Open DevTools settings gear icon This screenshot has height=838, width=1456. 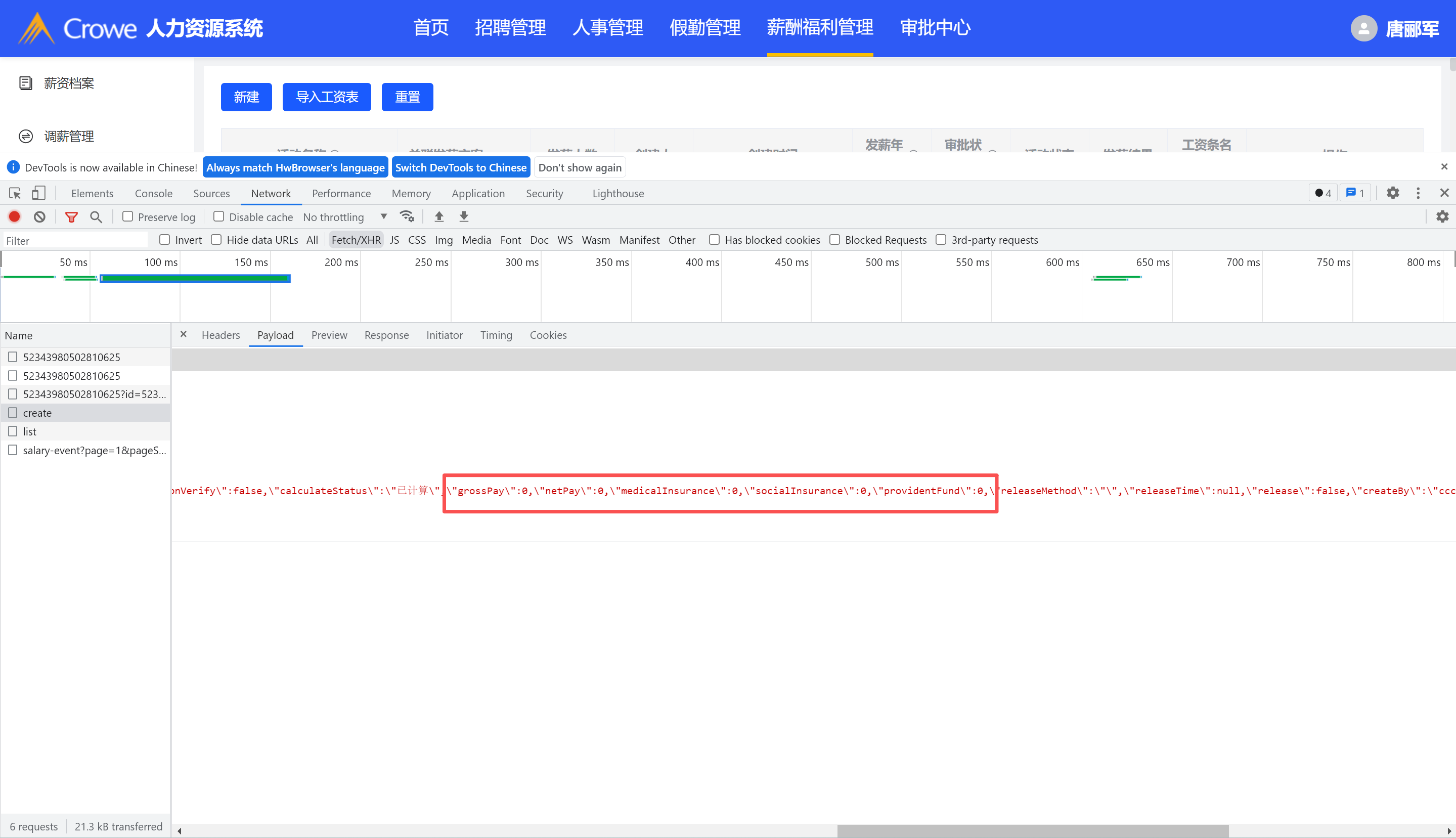[x=1393, y=193]
